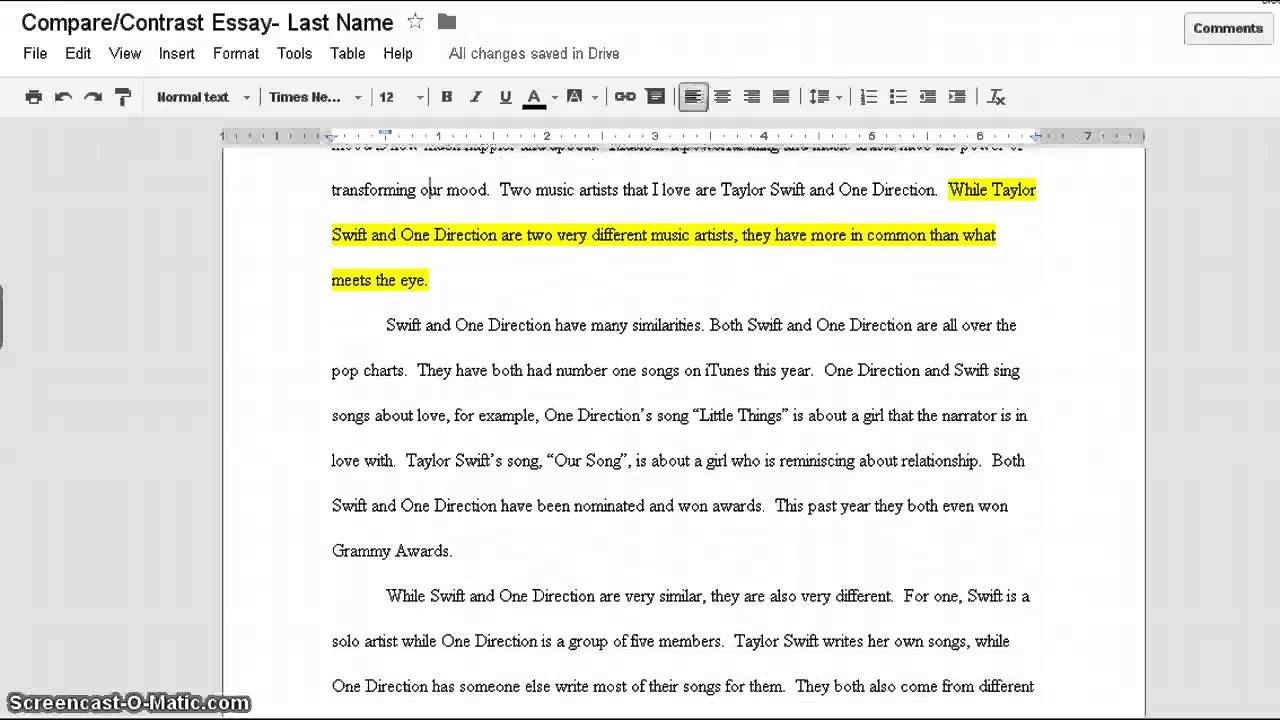Star the Compare/Contrast Essay document

415,22
